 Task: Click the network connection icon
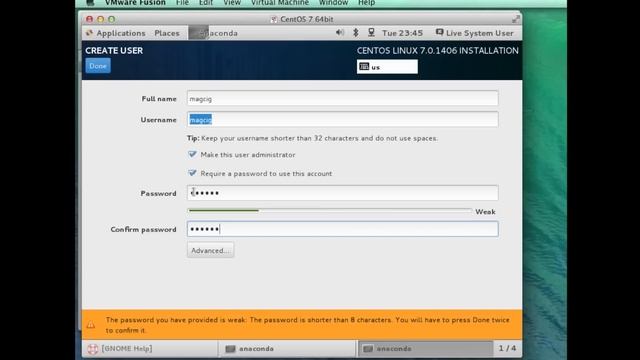pyautogui.click(x=371, y=33)
